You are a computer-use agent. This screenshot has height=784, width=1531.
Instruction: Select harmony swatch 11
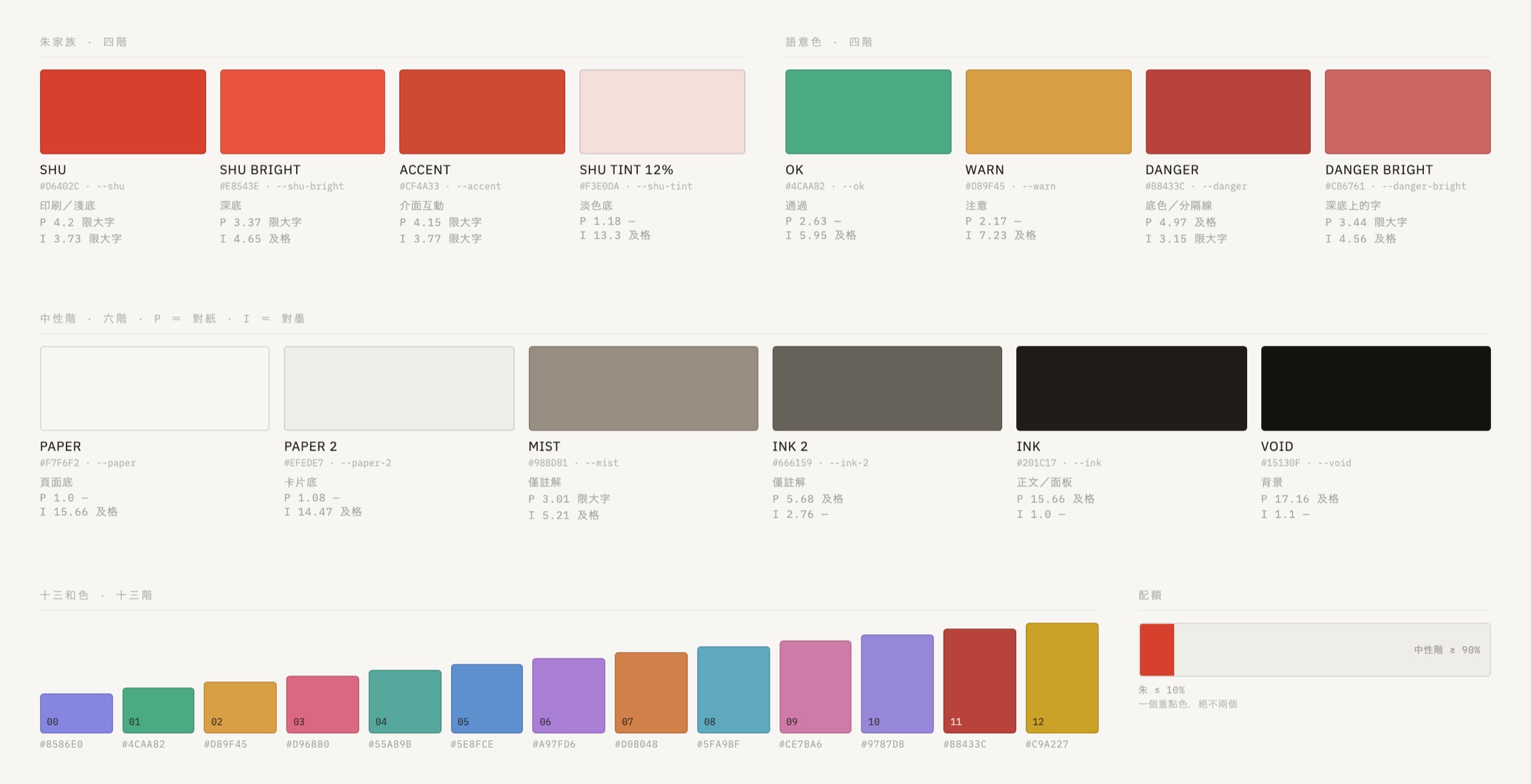[980, 681]
